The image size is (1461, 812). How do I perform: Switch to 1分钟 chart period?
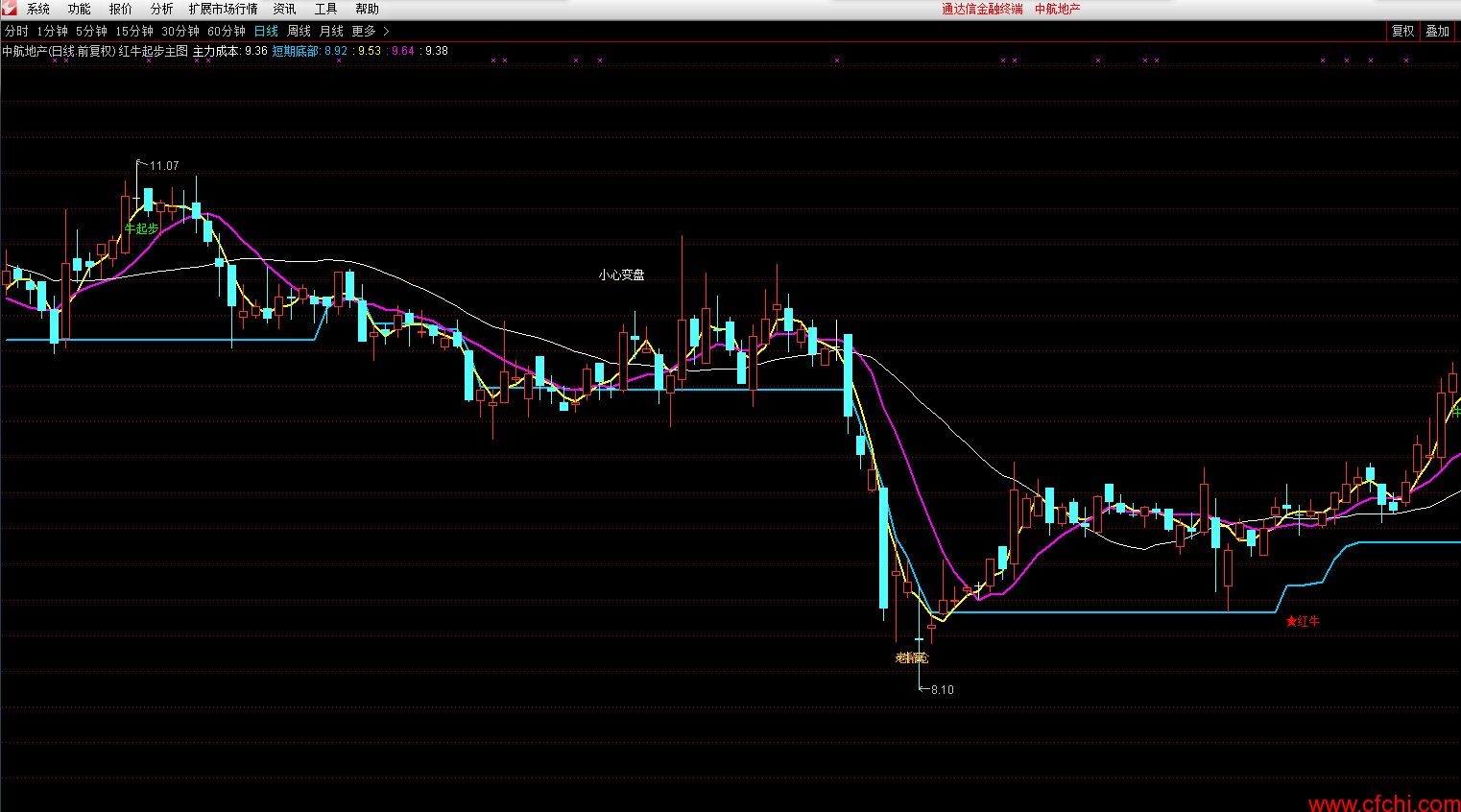click(52, 32)
